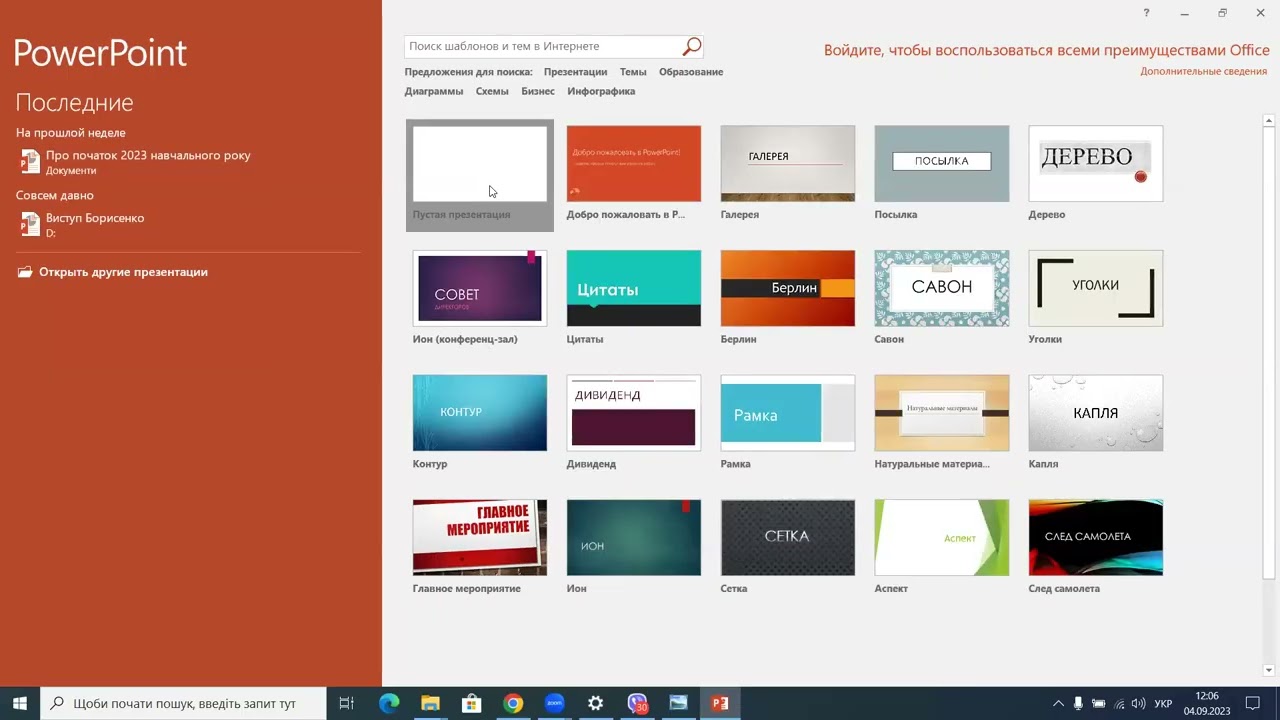This screenshot has width=1280, height=720.
Task: Select suggested search Образование
Action: 691,72
